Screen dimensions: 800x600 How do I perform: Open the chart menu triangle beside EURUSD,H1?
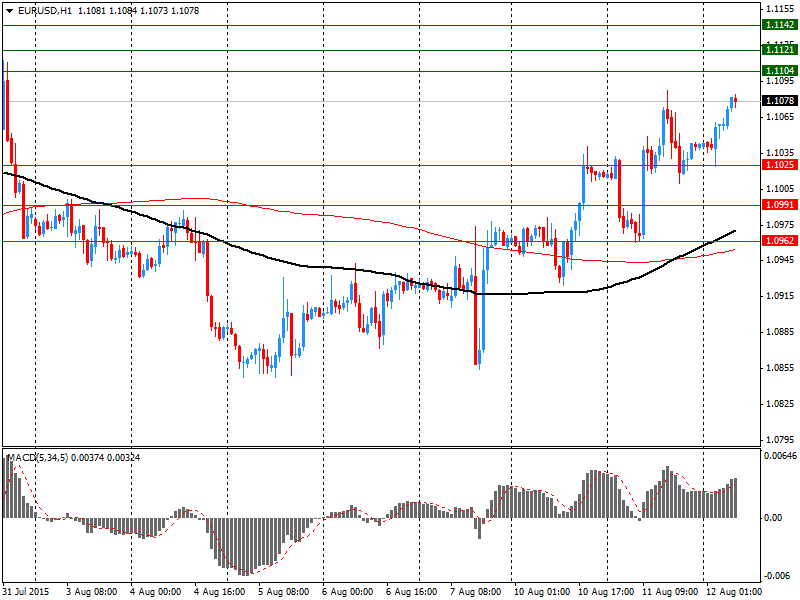coord(9,11)
